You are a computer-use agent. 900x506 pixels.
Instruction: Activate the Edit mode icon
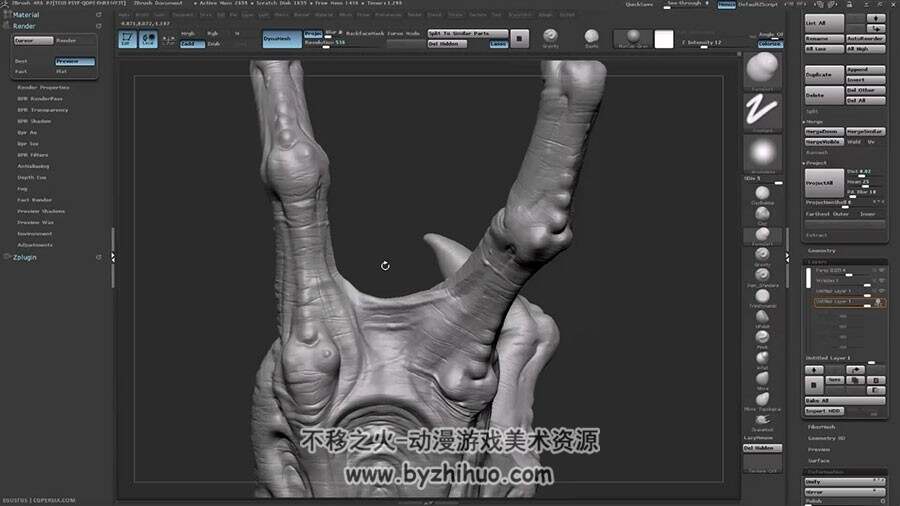pyautogui.click(x=127, y=39)
